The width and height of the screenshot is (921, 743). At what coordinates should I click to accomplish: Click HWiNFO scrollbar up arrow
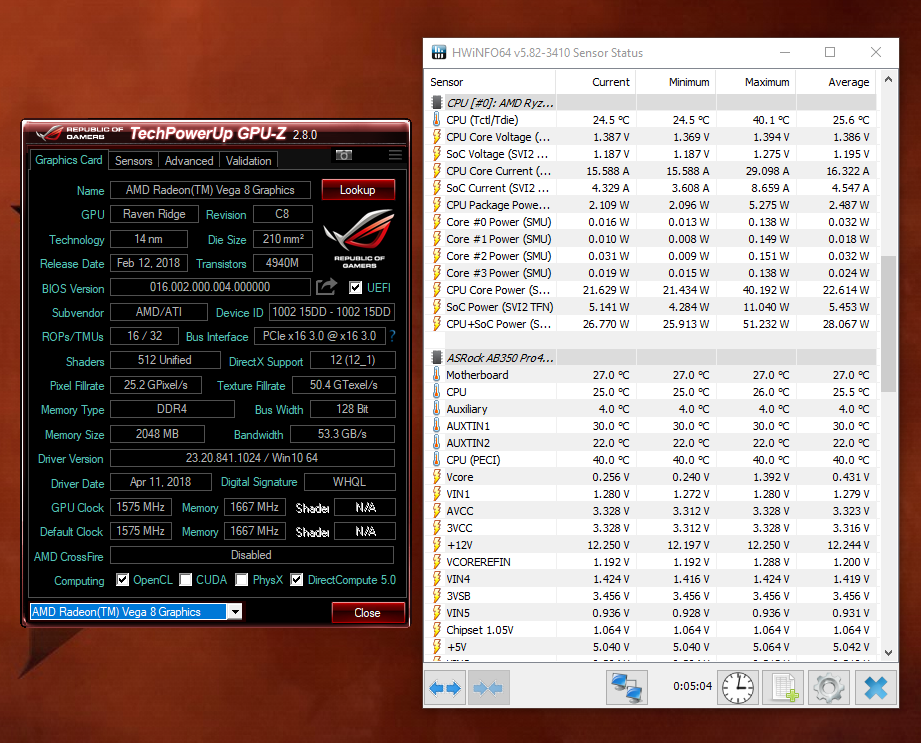point(888,79)
